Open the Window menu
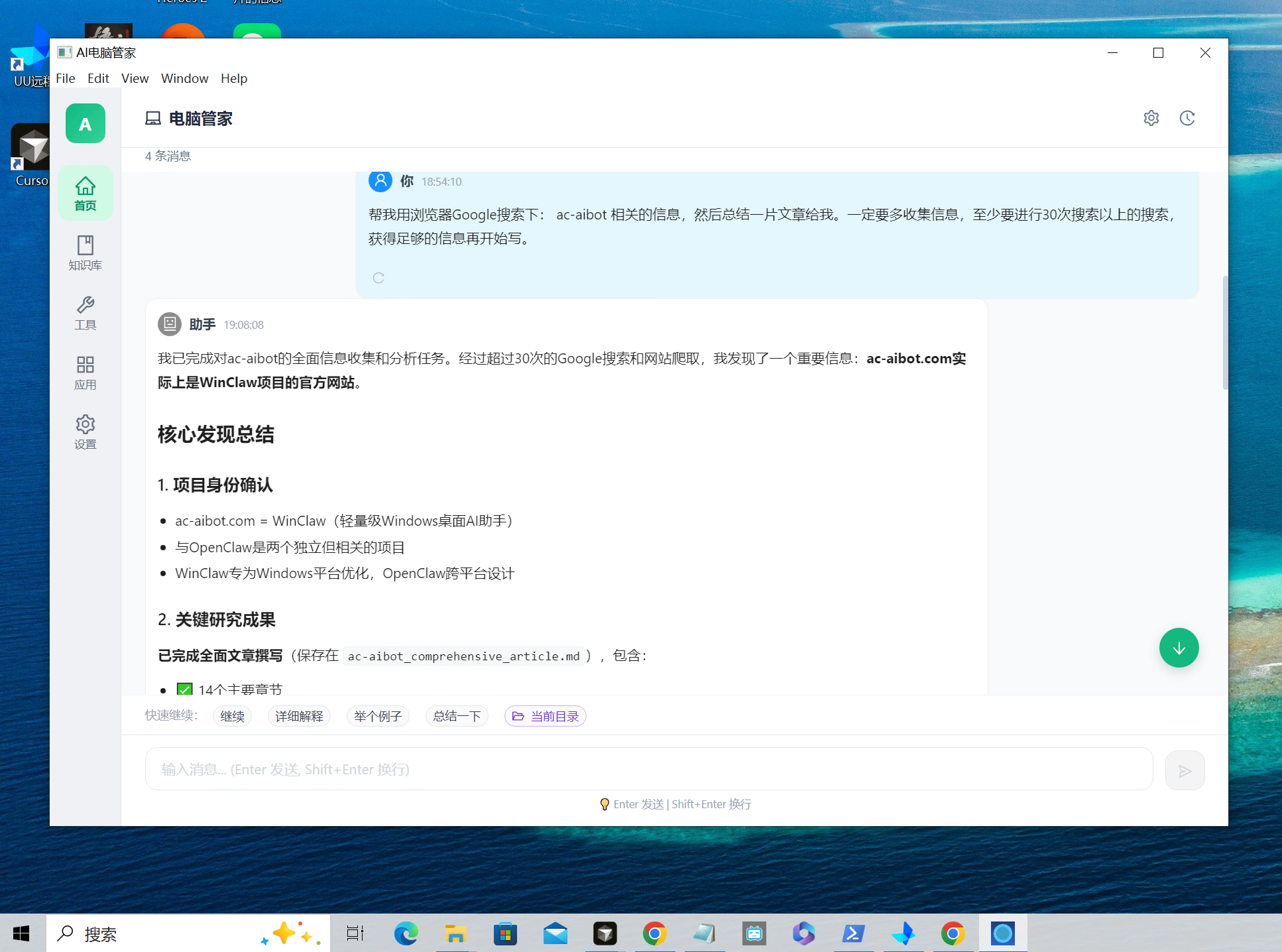Viewport: 1282px width, 952px height. (184, 78)
